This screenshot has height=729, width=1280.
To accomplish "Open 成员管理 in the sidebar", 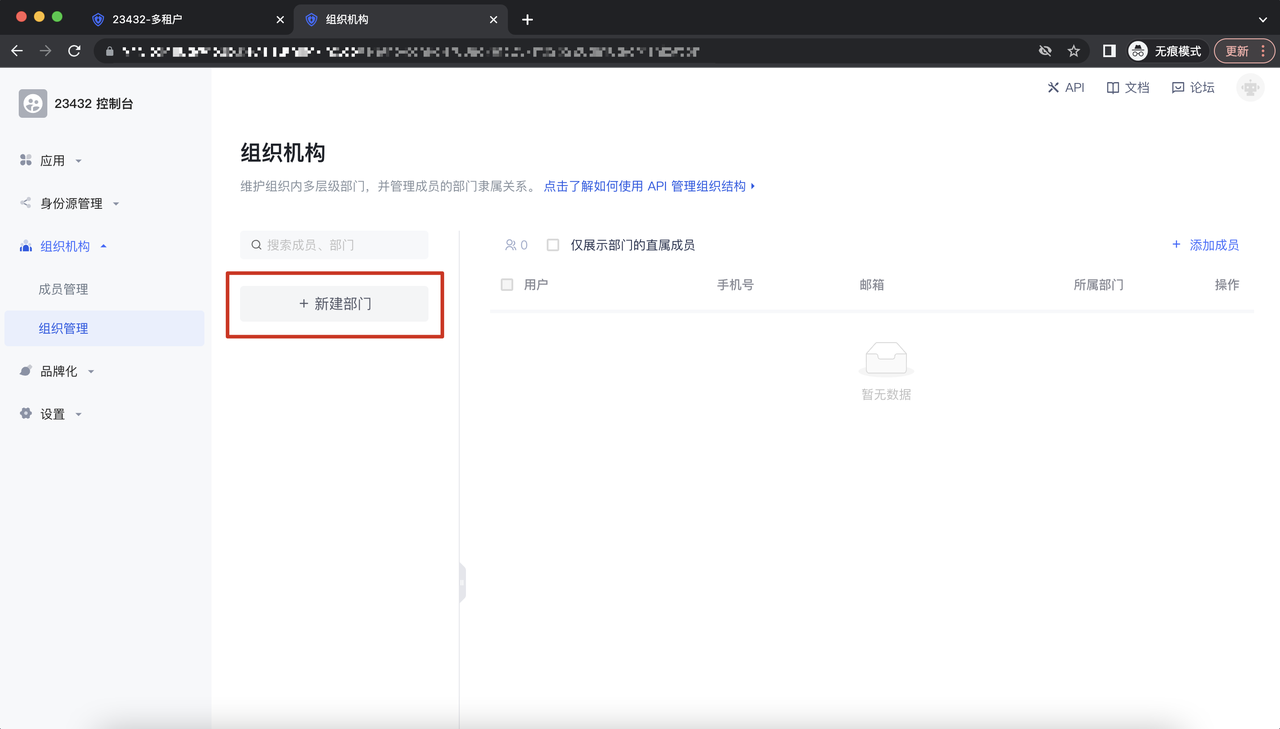I will tap(64, 289).
